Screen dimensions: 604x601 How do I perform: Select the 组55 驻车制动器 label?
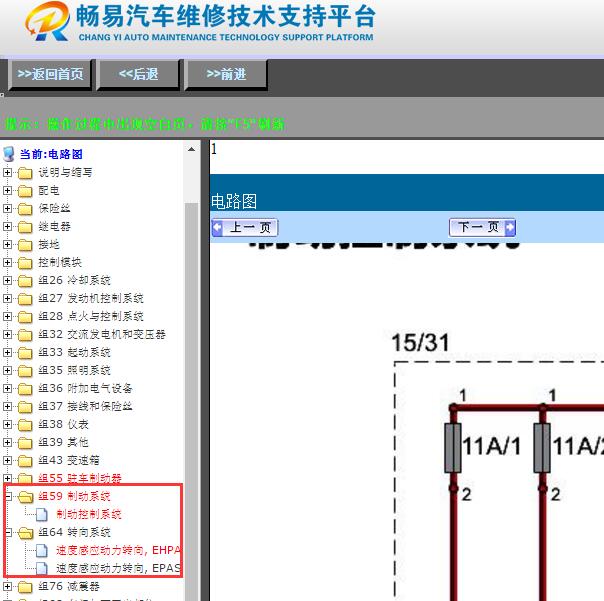[x=80, y=478]
